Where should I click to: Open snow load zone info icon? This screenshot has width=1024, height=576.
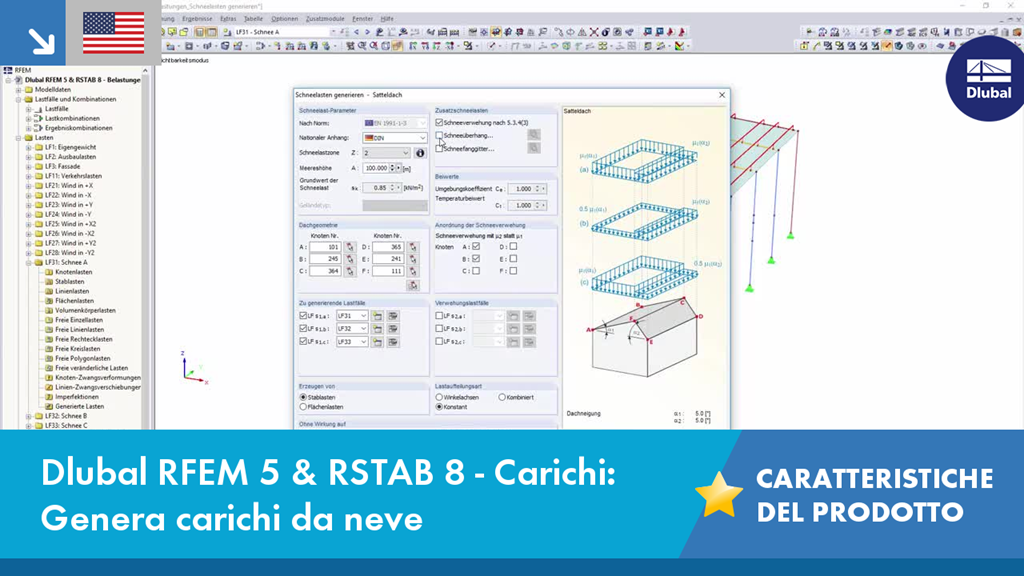click(420, 153)
